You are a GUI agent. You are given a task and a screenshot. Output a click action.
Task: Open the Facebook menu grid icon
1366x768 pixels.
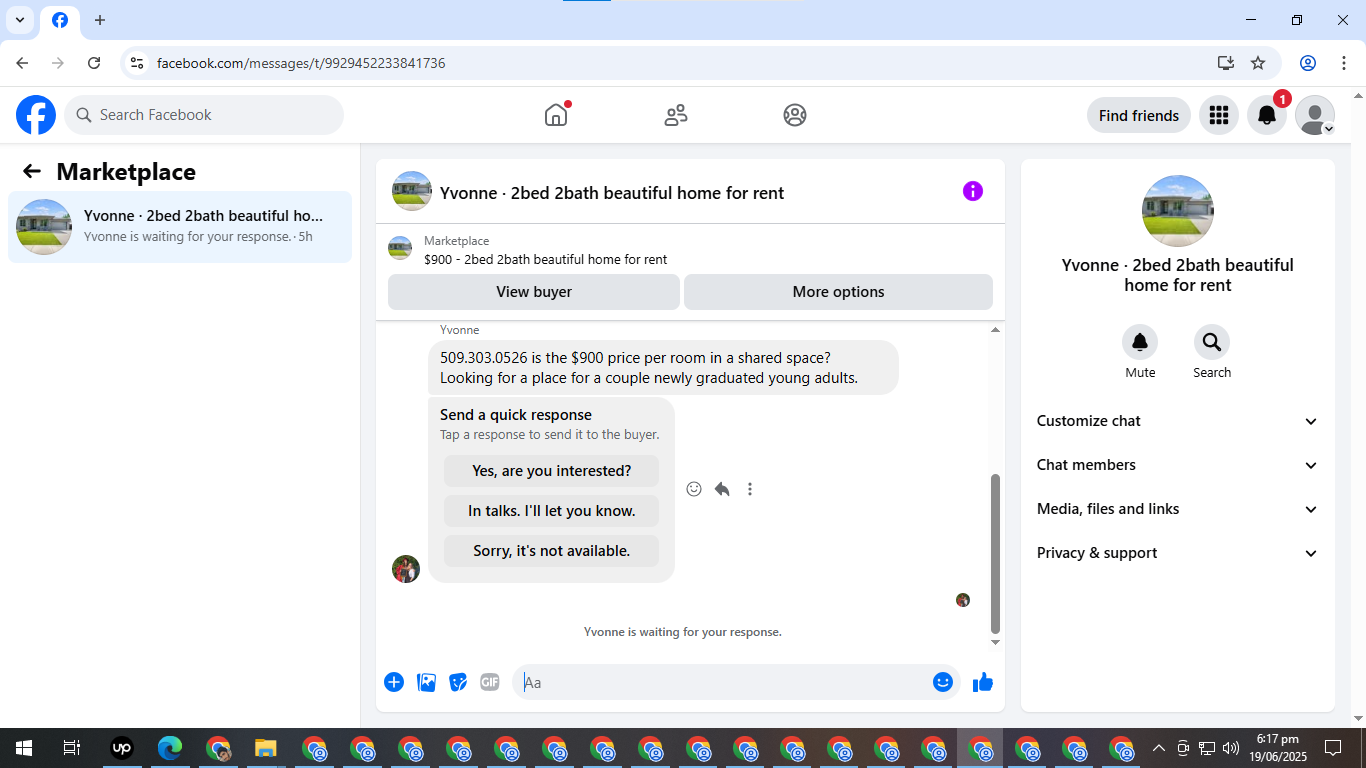point(1218,115)
